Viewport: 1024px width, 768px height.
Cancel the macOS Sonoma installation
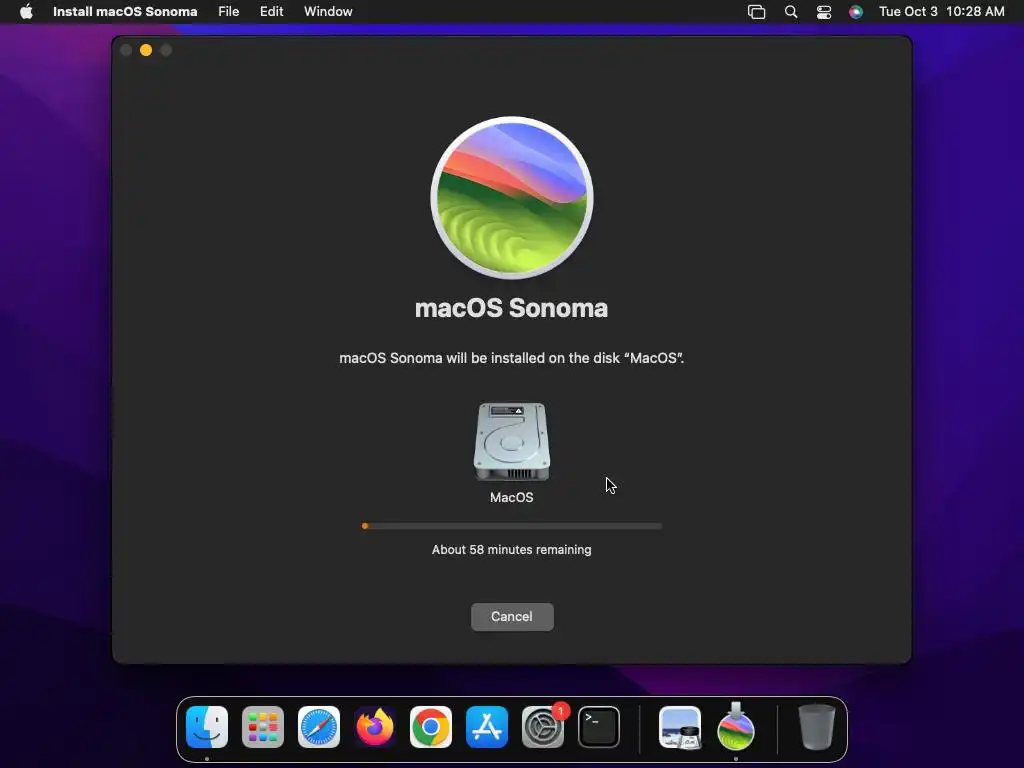click(512, 616)
